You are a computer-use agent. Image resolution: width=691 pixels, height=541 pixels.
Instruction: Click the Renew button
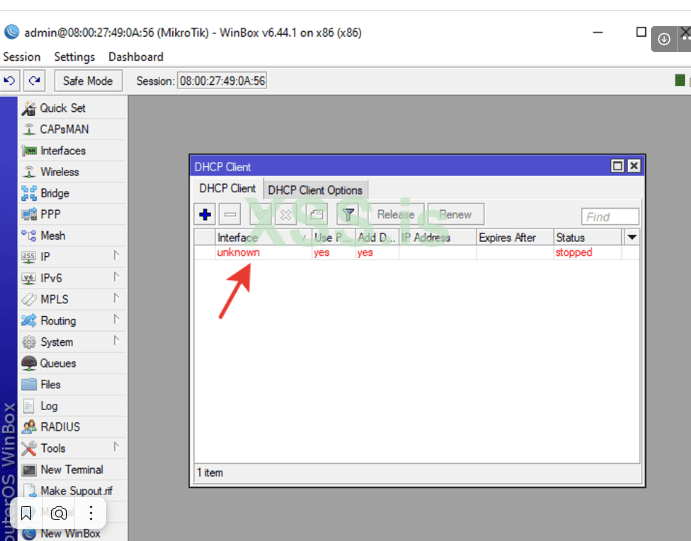pos(456,215)
